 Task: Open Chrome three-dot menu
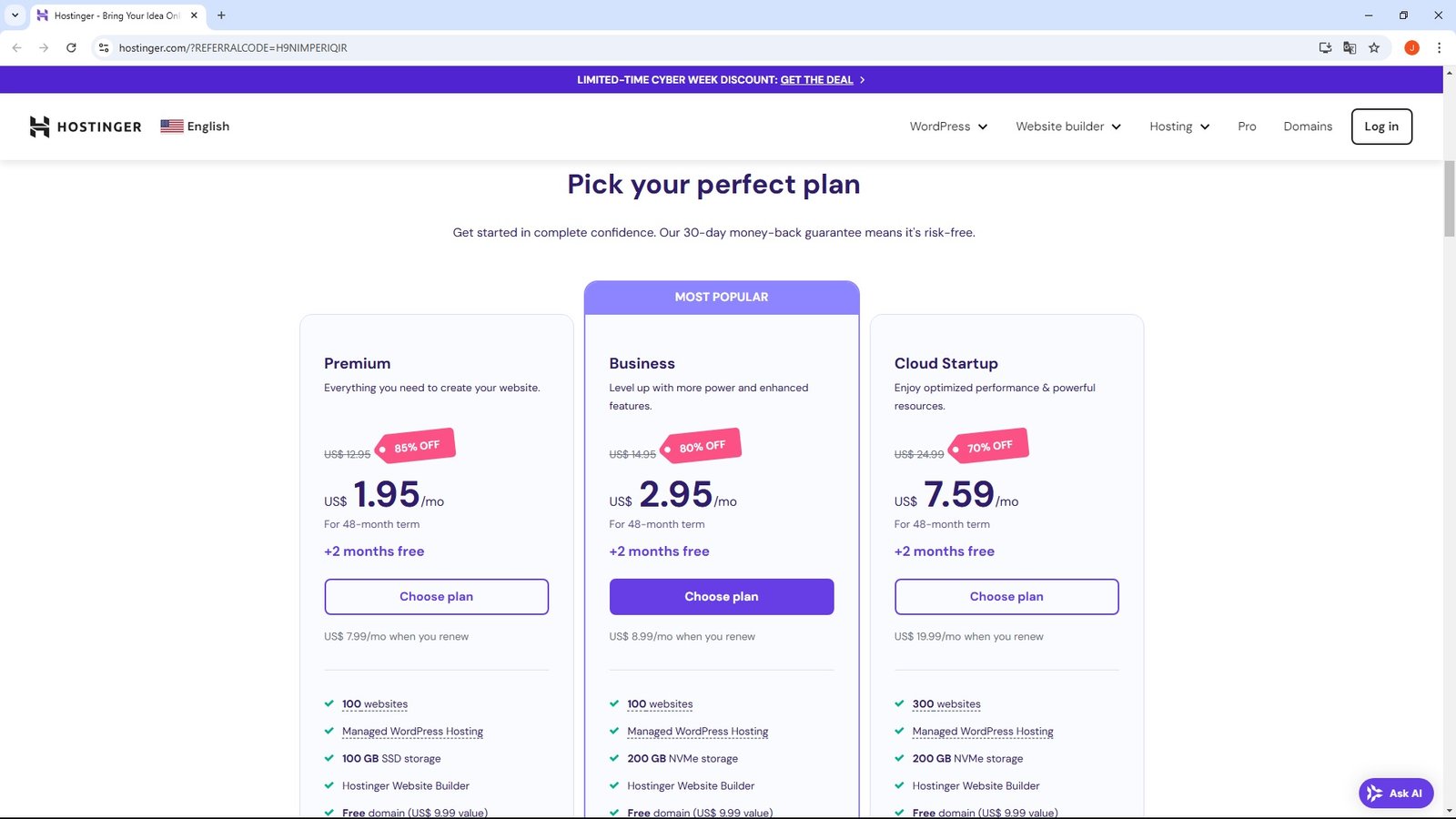(1439, 48)
